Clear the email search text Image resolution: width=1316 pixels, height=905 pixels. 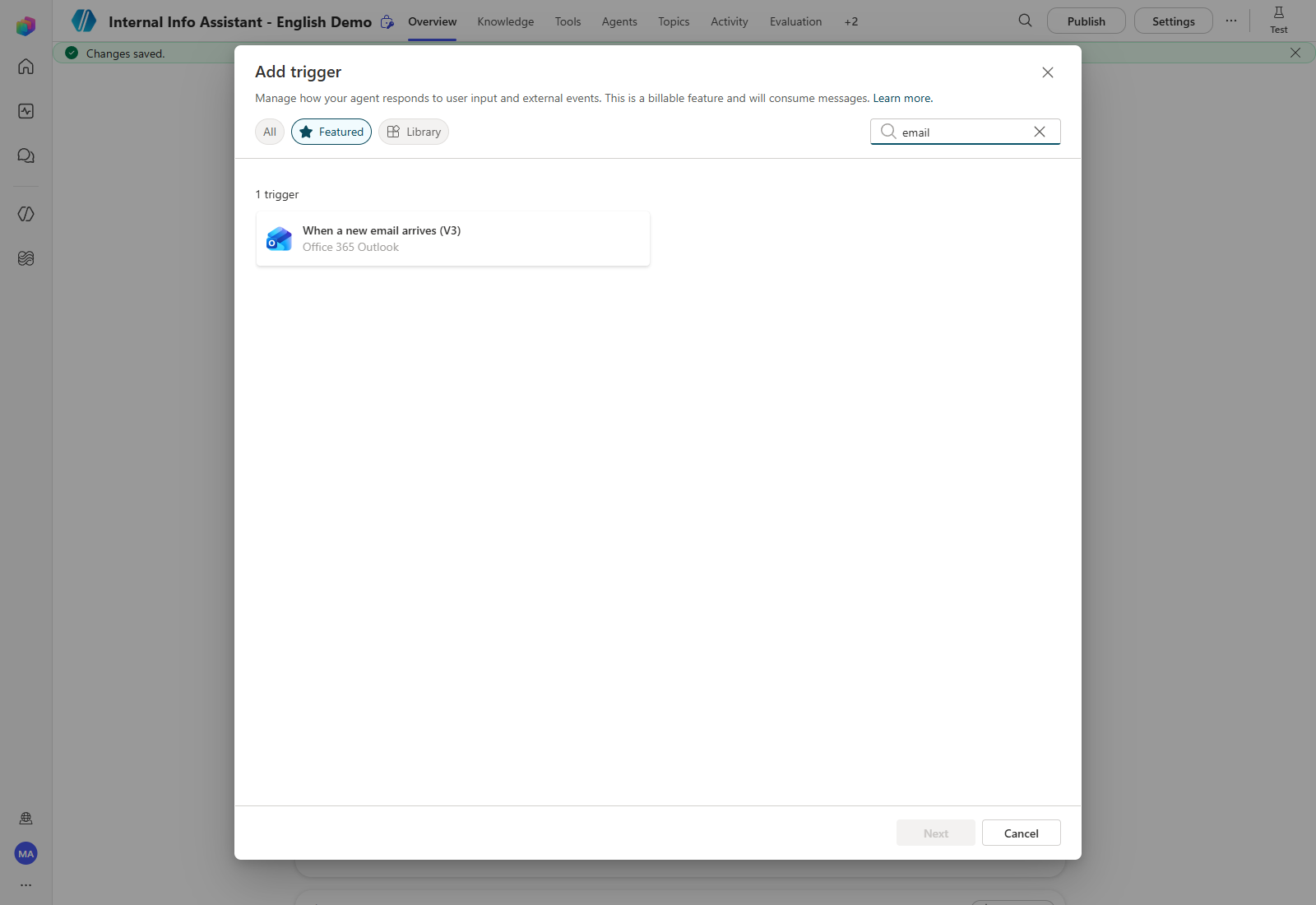(1040, 132)
